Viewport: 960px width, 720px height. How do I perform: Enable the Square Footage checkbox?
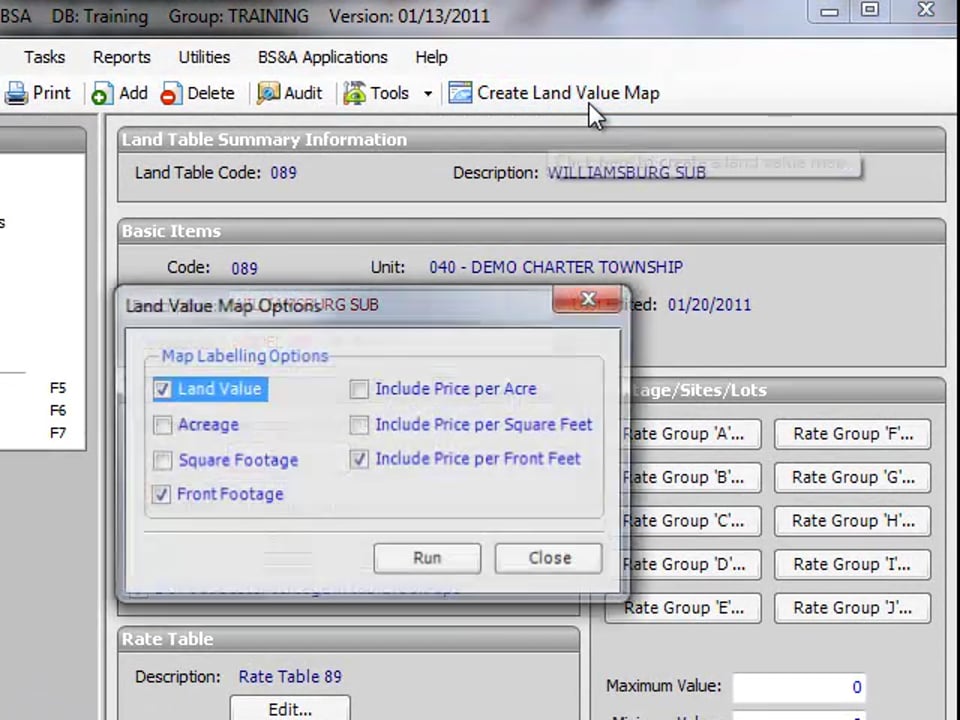click(163, 460)
